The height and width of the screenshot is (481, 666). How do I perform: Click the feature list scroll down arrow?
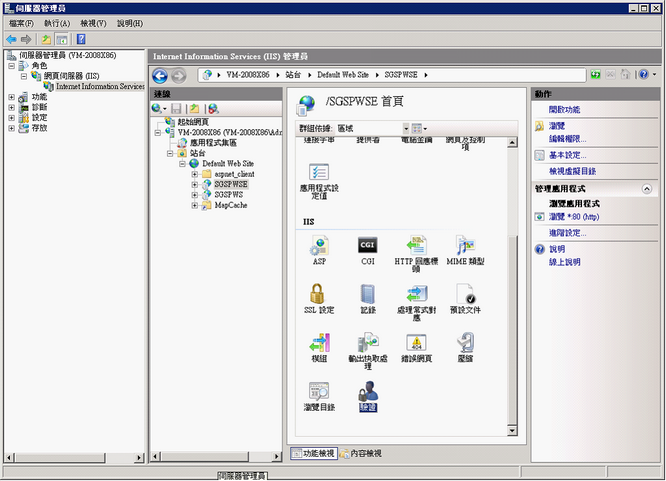point(512,431)
